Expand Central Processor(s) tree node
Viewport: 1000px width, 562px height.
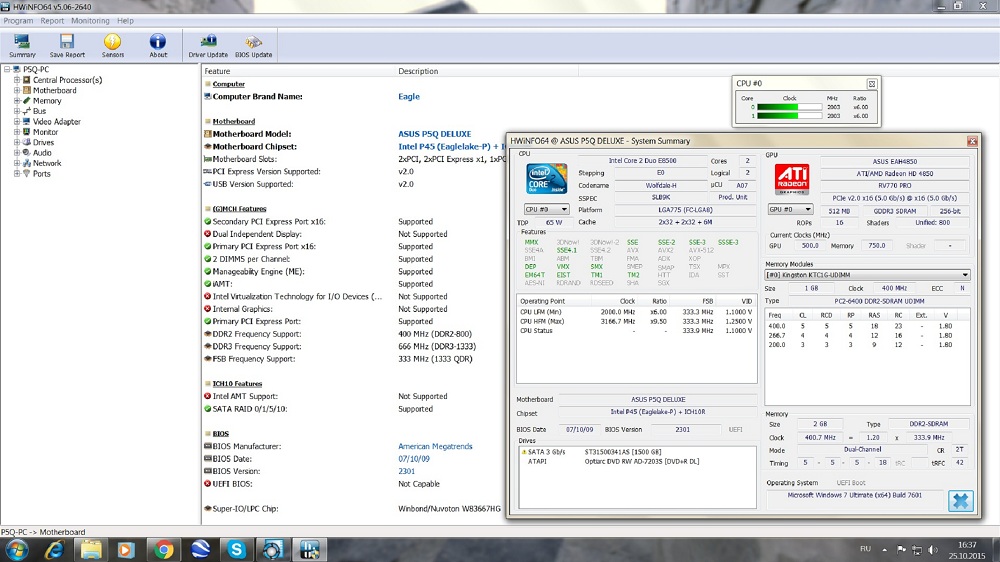[17, 80]
